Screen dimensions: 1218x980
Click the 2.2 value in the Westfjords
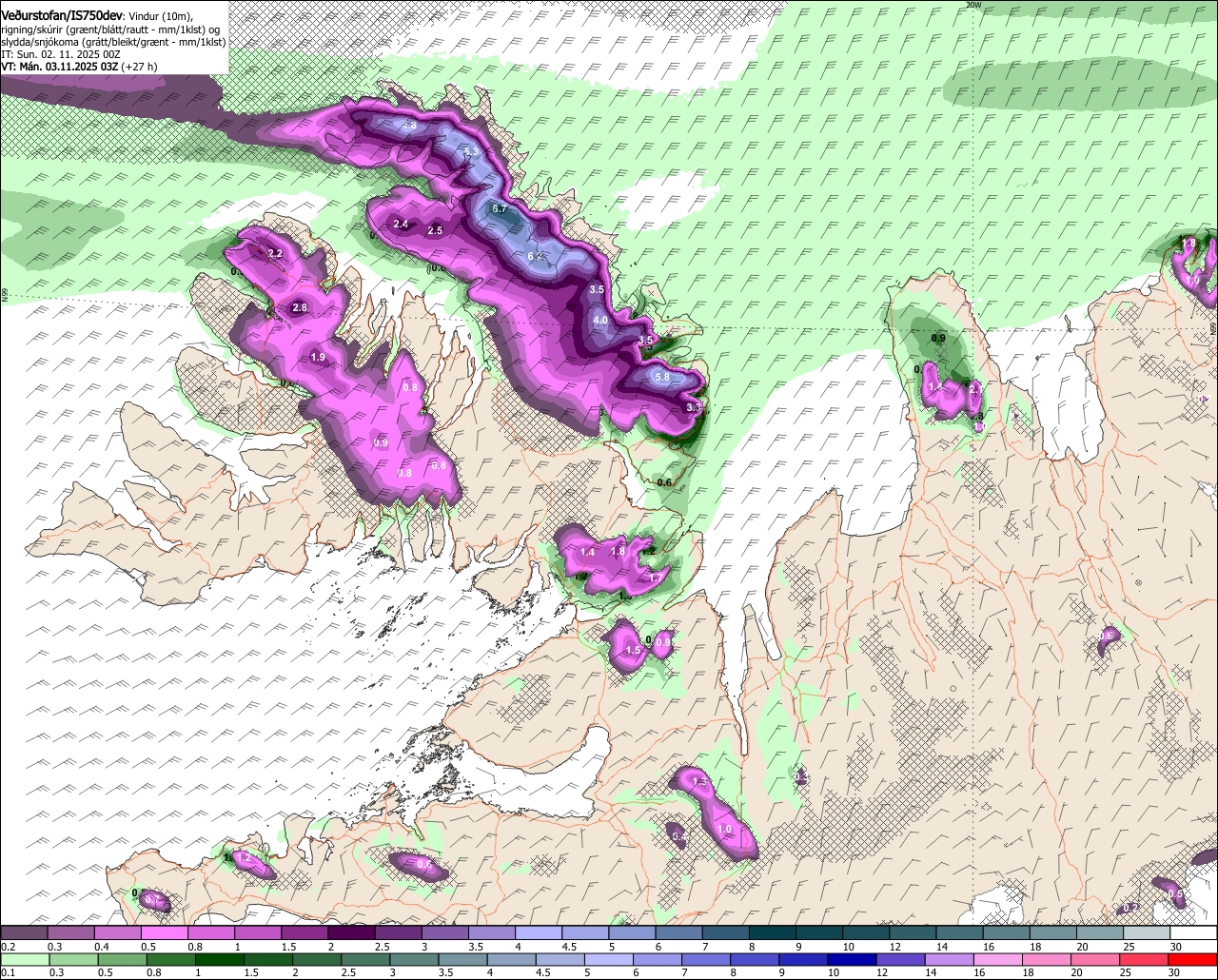[275, 253]
